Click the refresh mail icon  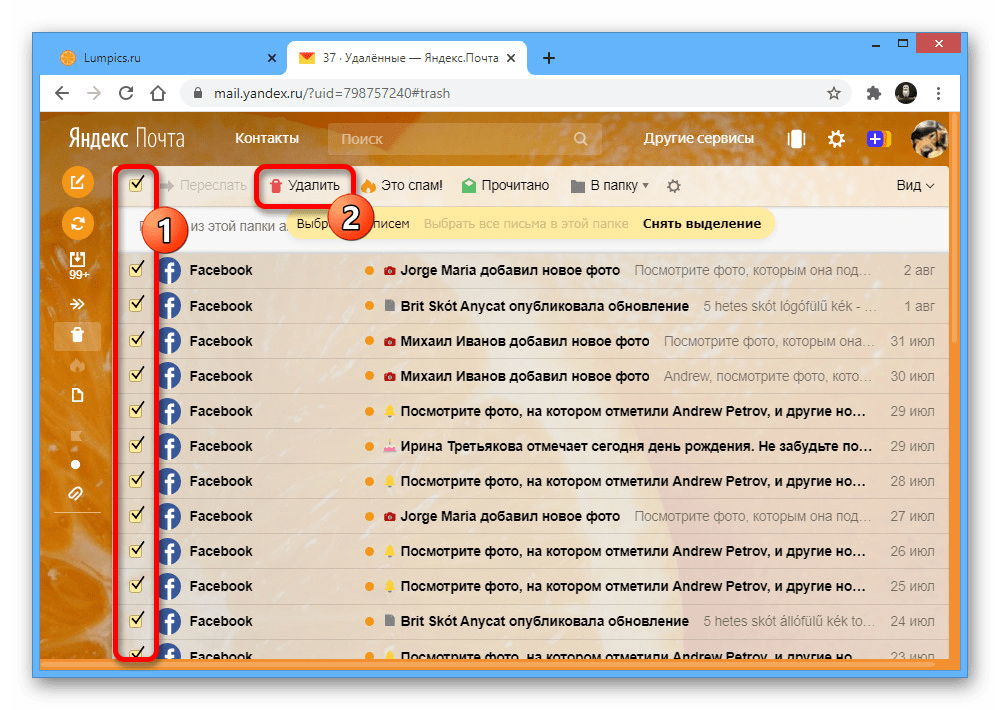pos(78,224)
